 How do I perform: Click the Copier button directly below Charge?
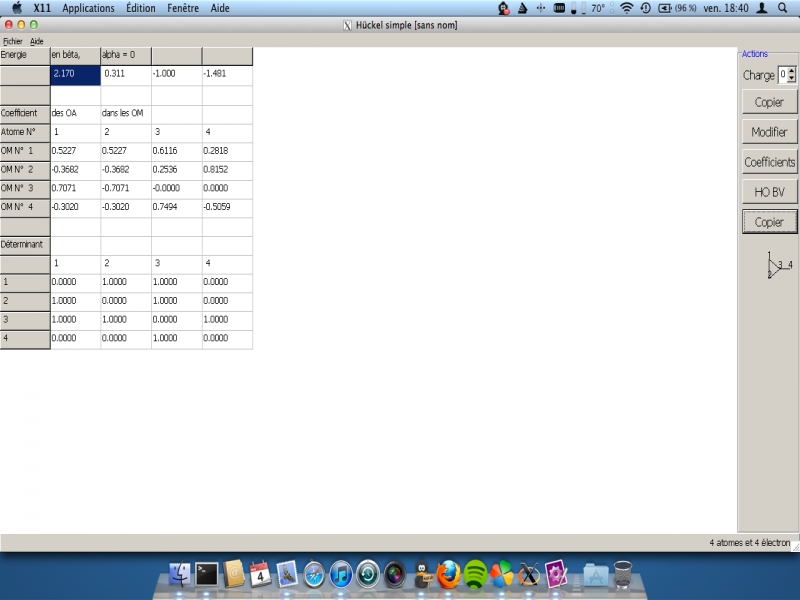coord(769,102)
